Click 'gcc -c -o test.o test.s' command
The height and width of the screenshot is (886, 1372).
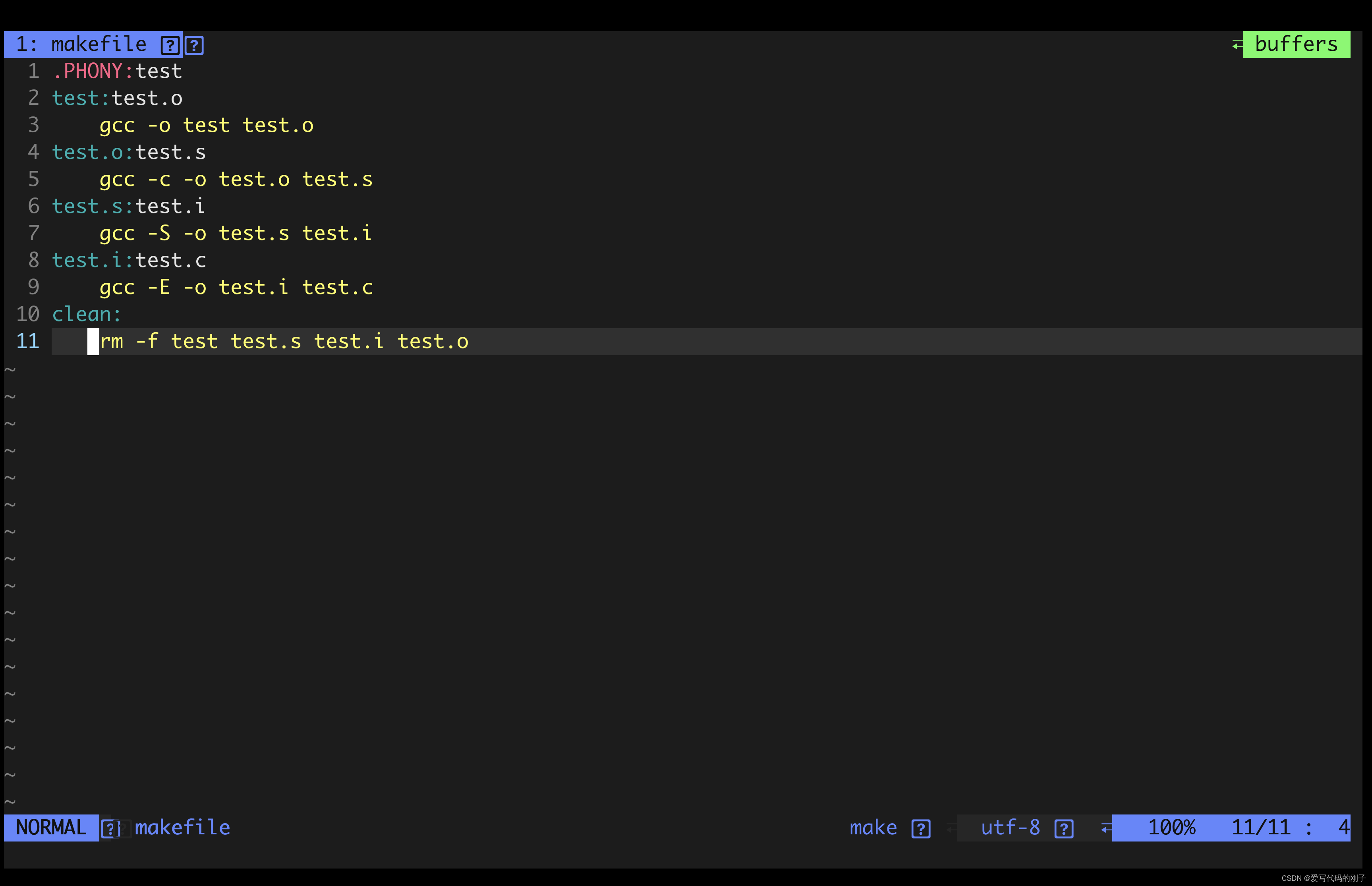pyautogui.click(x=236, y=180)
